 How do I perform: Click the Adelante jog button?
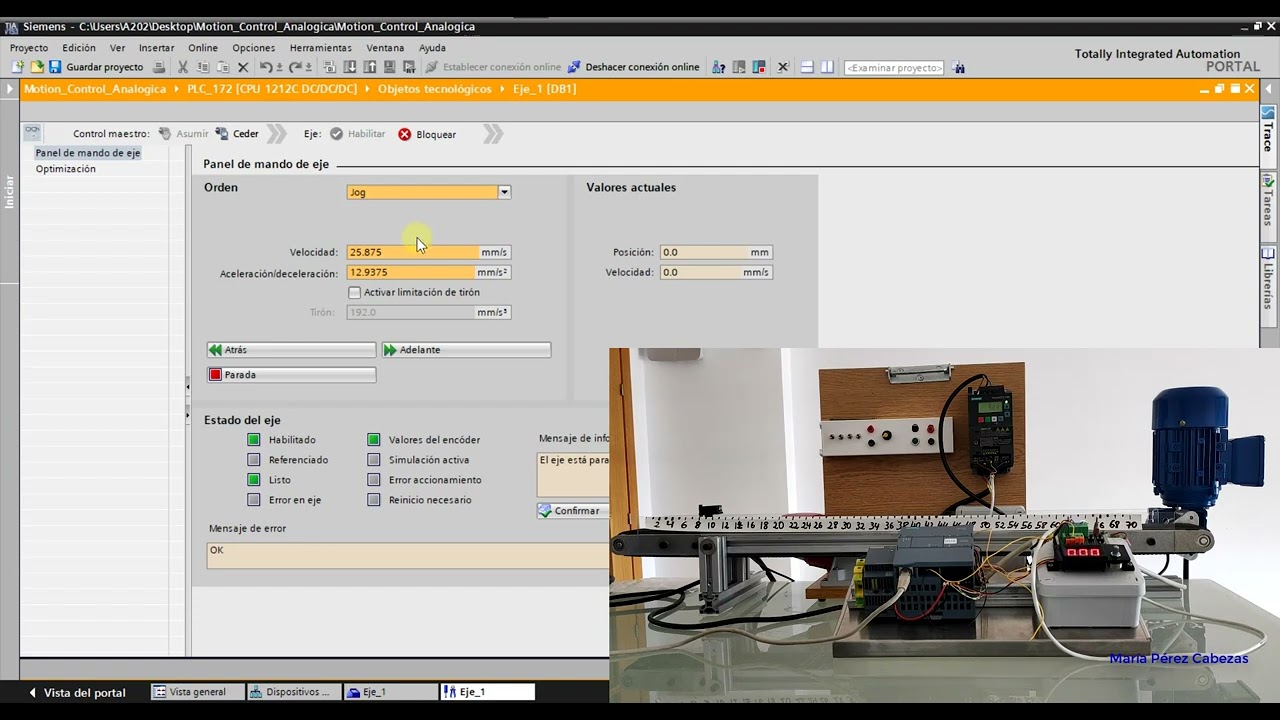(466, 350)
